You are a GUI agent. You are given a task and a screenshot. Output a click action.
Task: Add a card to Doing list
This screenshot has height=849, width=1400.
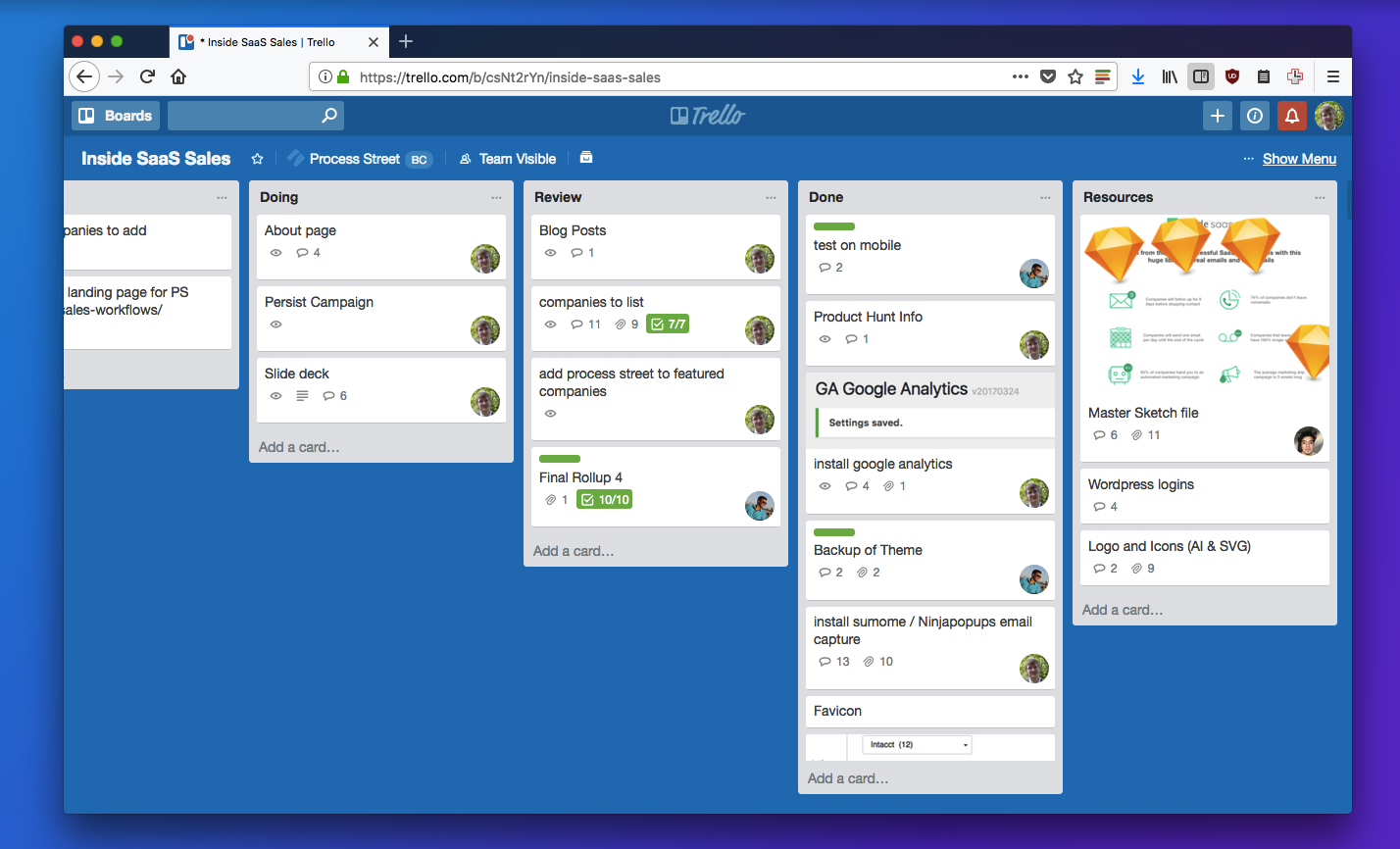(x=299, y=447)
